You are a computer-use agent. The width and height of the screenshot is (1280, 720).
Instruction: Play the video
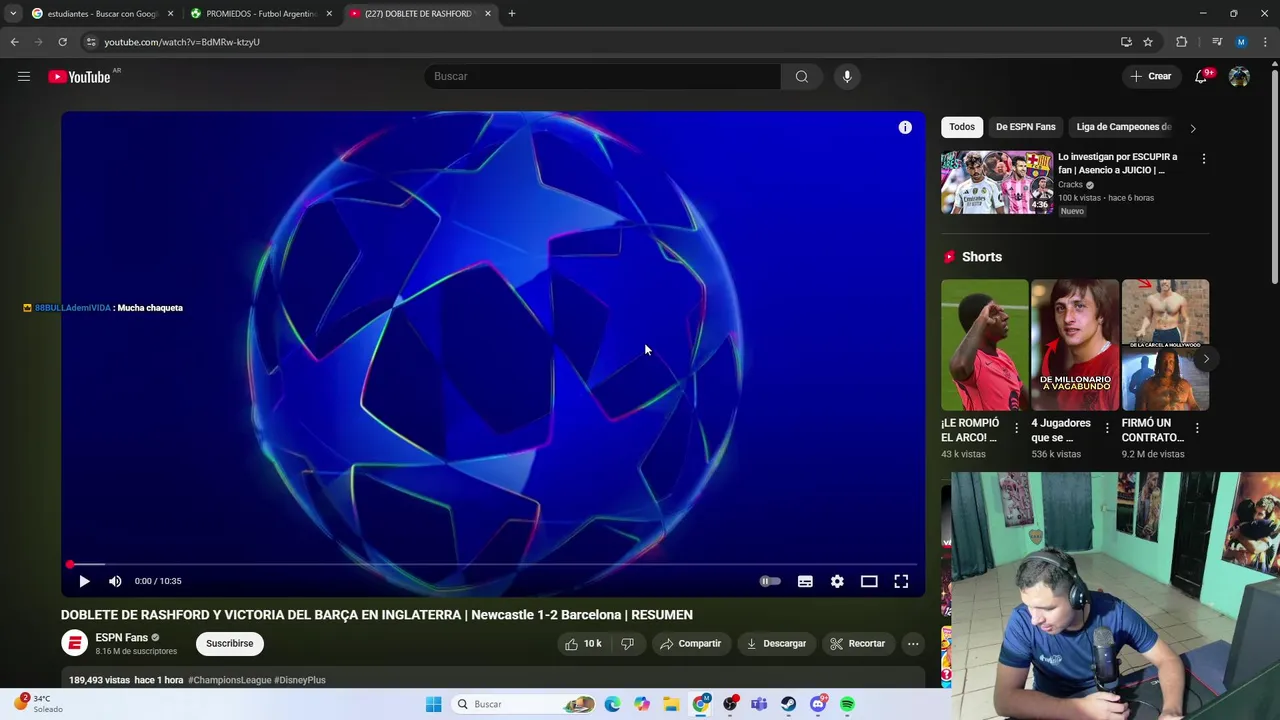pos(84,581)
